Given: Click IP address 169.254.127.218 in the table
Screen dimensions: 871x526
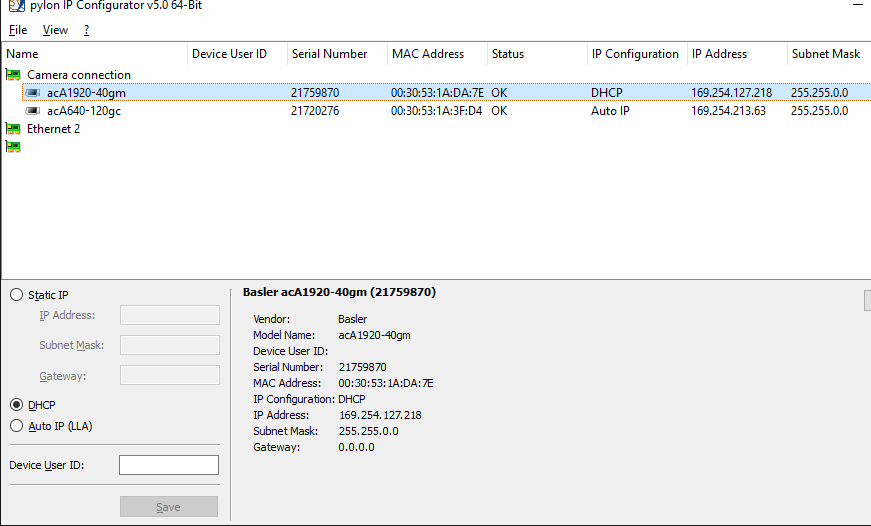Looking at the screenshot, I should tap(732, 93).
